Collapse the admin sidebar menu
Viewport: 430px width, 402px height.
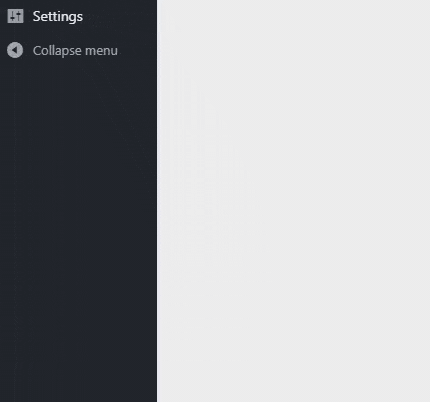pyautogui.click(x=78, y=50)
